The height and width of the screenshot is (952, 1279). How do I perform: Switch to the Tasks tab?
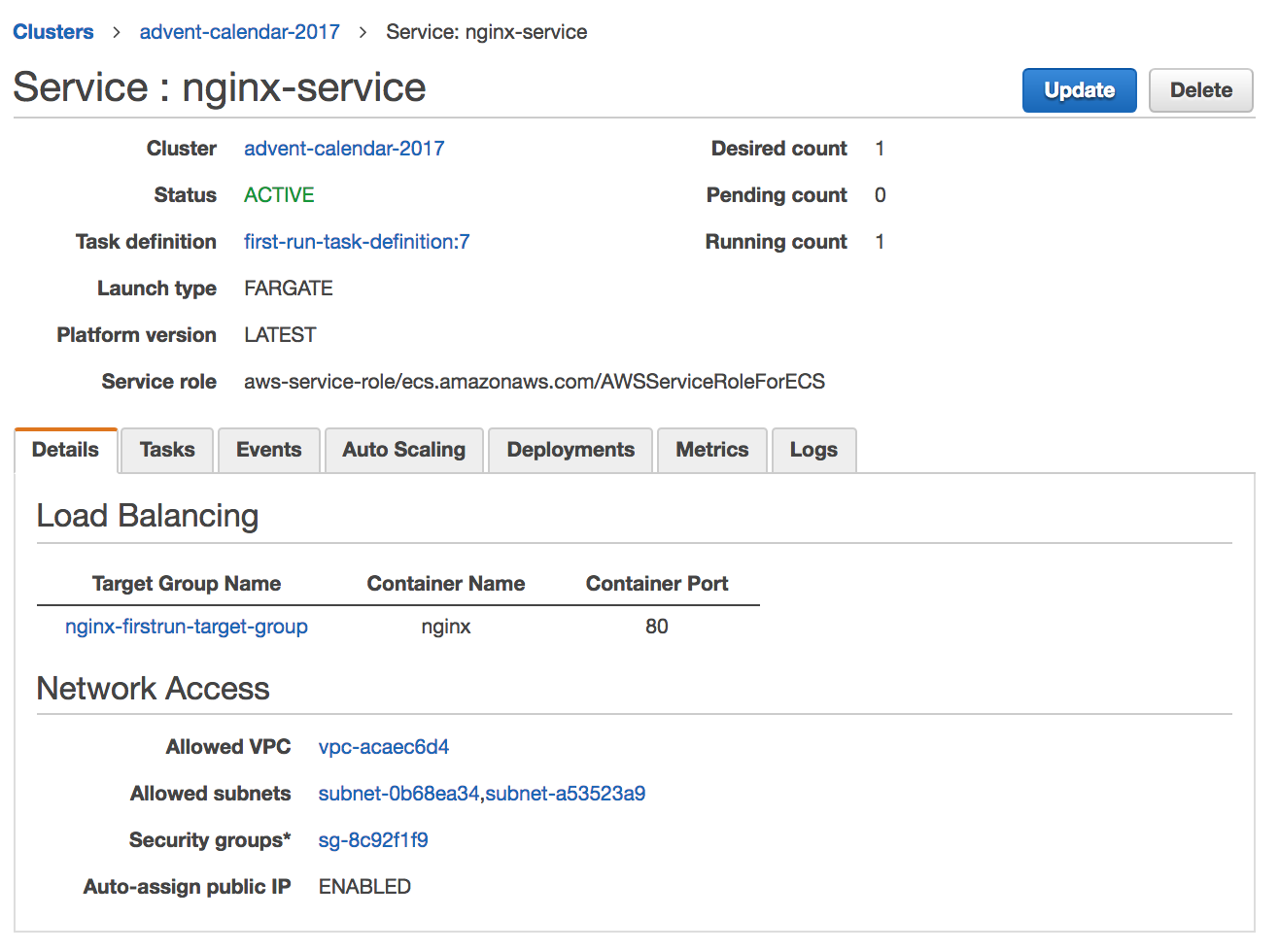[167, 450]
